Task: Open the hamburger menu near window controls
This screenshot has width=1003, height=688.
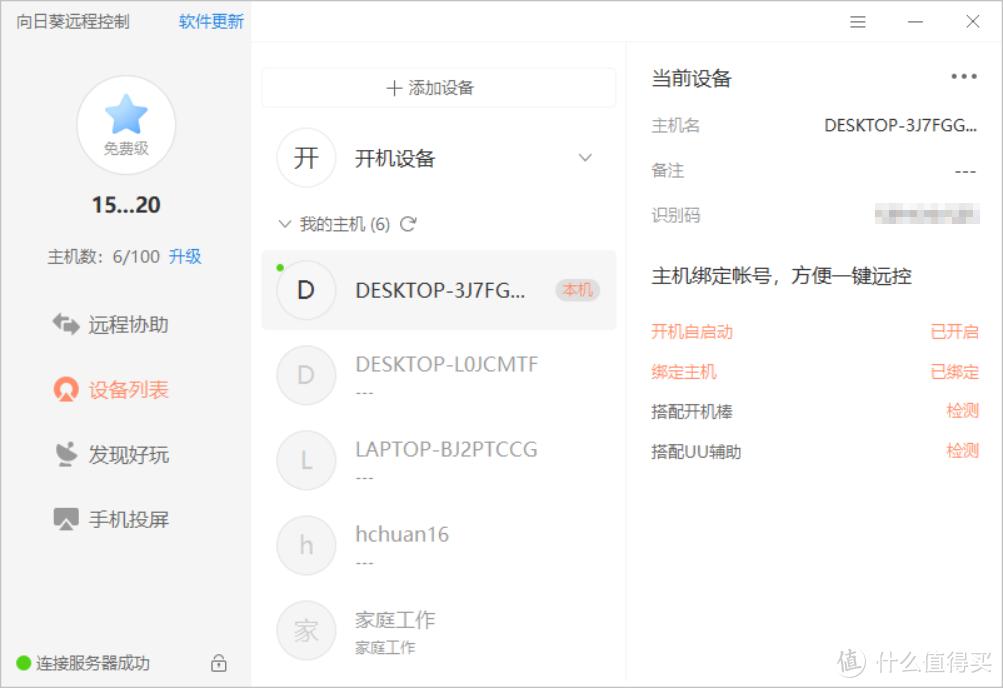Action: (x=857, y=21)
